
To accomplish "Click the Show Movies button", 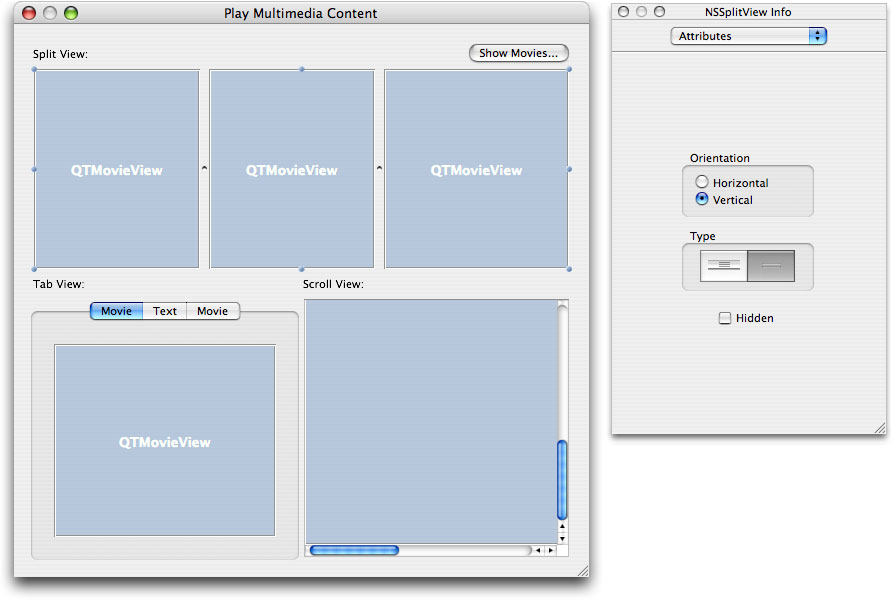I will click(518, 53).
